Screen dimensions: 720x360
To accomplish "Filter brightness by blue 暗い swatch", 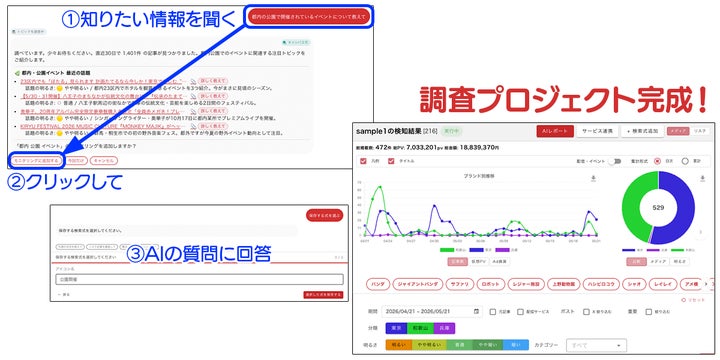I will (x=516, y=345).
